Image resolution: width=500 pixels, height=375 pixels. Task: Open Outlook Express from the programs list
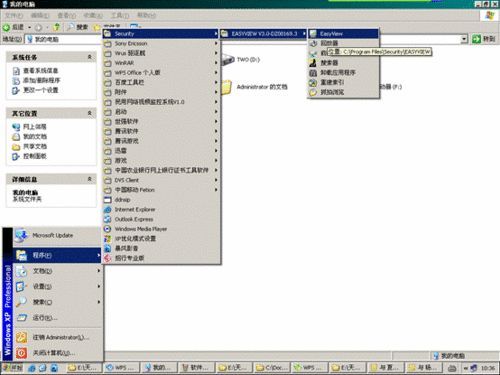click(162, 219)
